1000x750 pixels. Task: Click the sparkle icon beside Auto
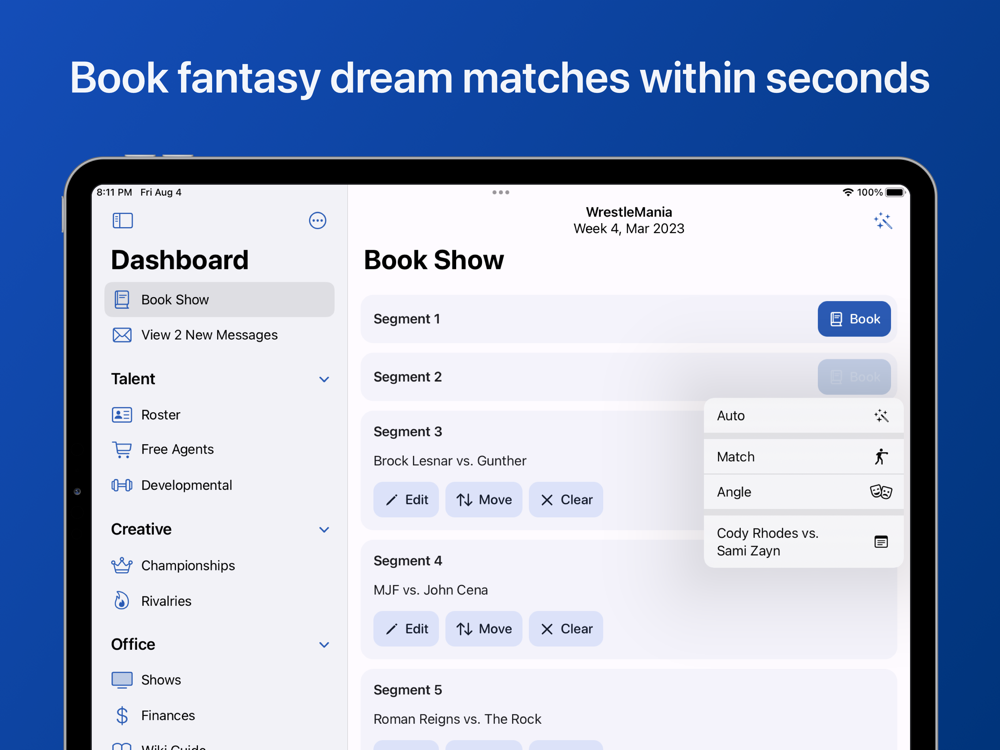pyautogui.click(x=881, y=416)
